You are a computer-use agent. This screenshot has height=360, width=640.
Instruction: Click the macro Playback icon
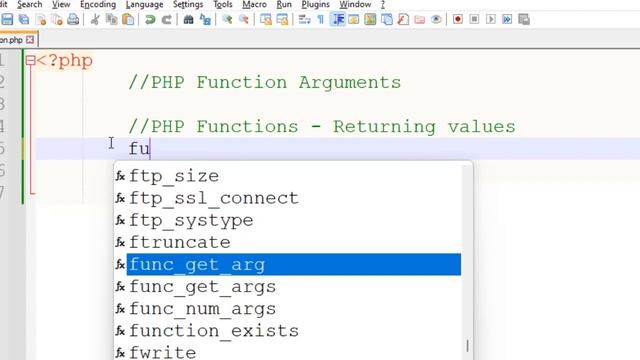click(491, 19)
